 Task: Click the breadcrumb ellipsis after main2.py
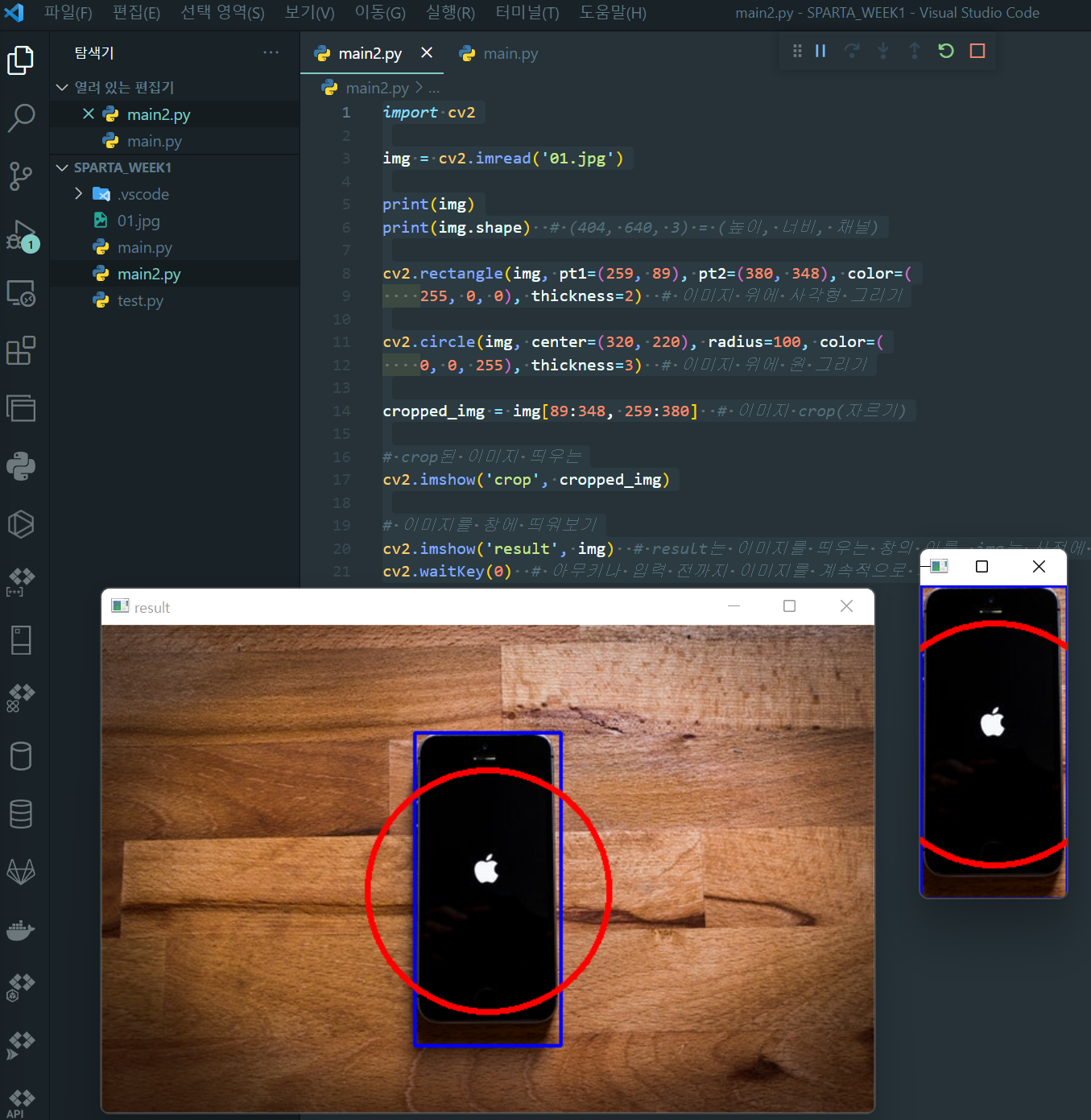tap(434, 88)
